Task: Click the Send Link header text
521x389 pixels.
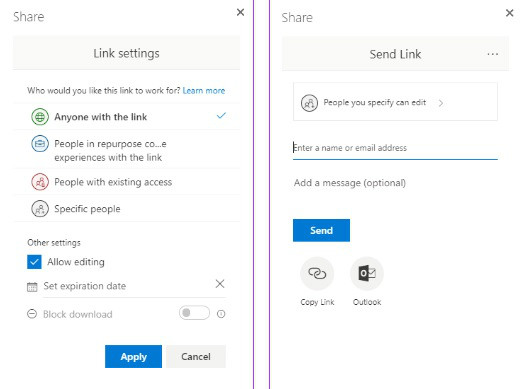Action: pyautogui.click(x=395, y=54)
